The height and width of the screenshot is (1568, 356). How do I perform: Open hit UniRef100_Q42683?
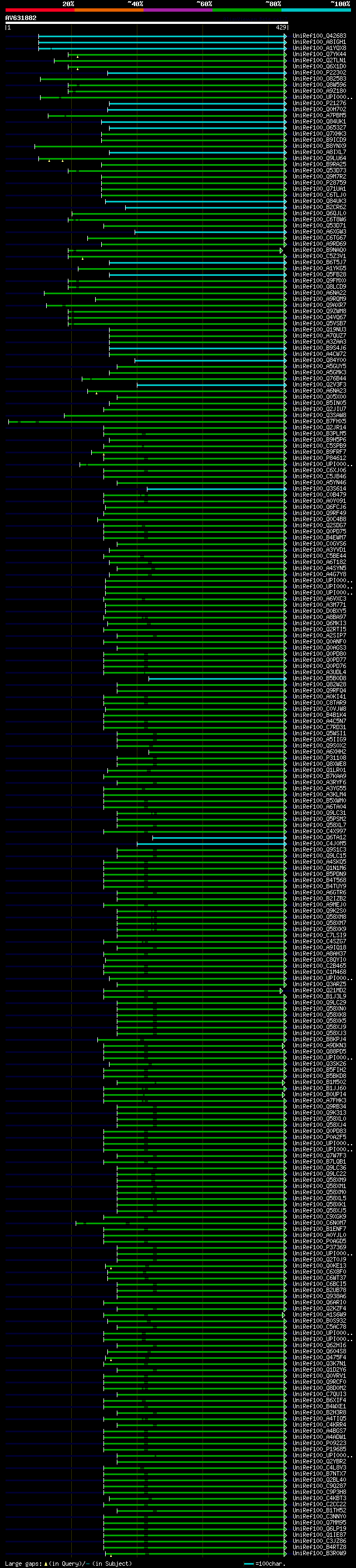(319, 36)
